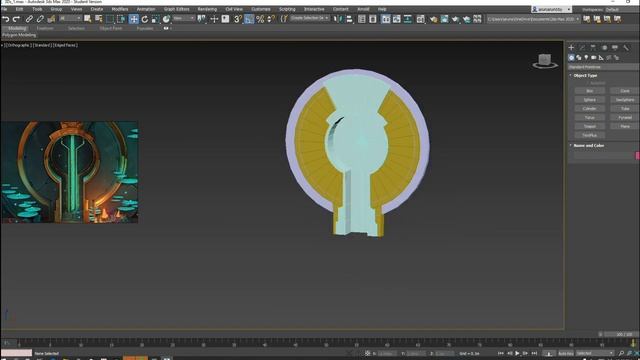Viewport: 640px width, 360px height.
Task: Open the Create Selection Set dropdown
Action: 310,18
